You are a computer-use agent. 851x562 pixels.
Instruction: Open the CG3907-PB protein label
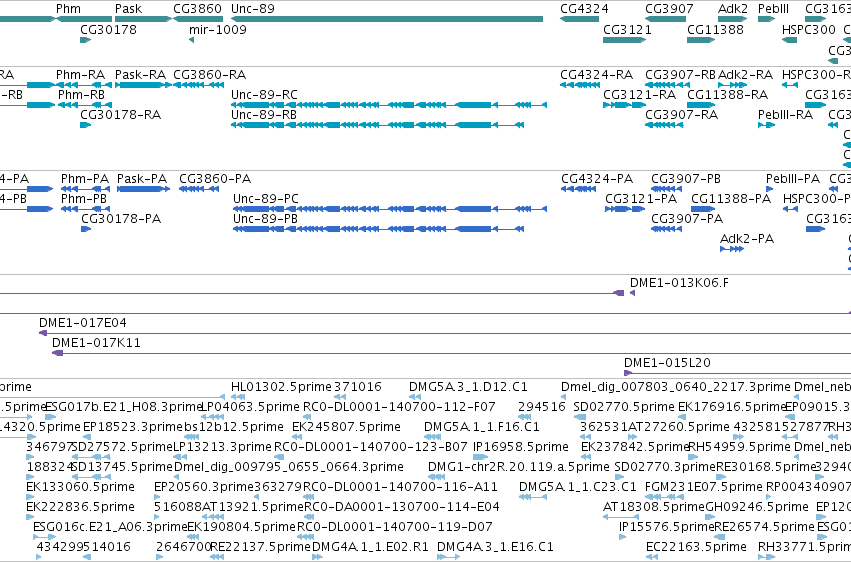point(686,178)
